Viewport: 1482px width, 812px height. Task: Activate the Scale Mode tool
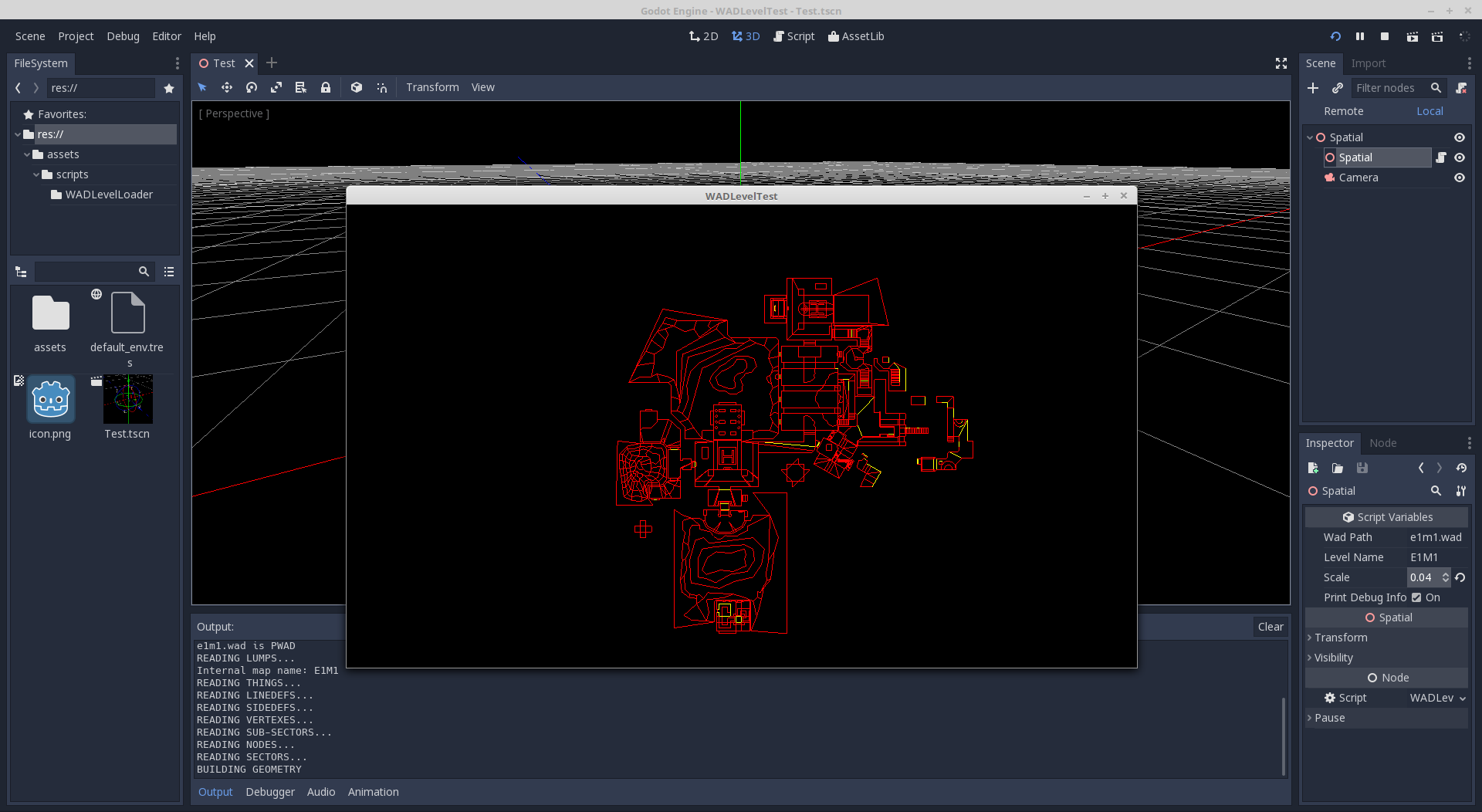(x=276, y=87)
